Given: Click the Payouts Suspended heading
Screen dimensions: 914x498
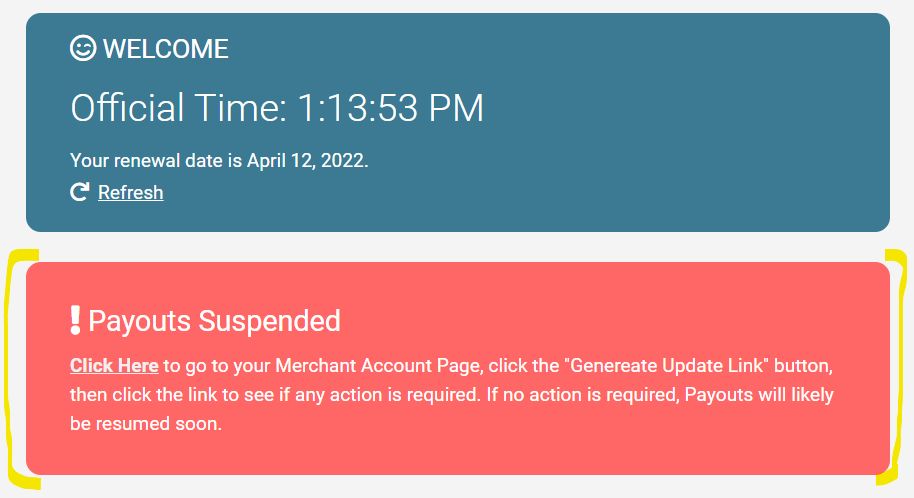Looking at the screenshot, I should [214, 321].
